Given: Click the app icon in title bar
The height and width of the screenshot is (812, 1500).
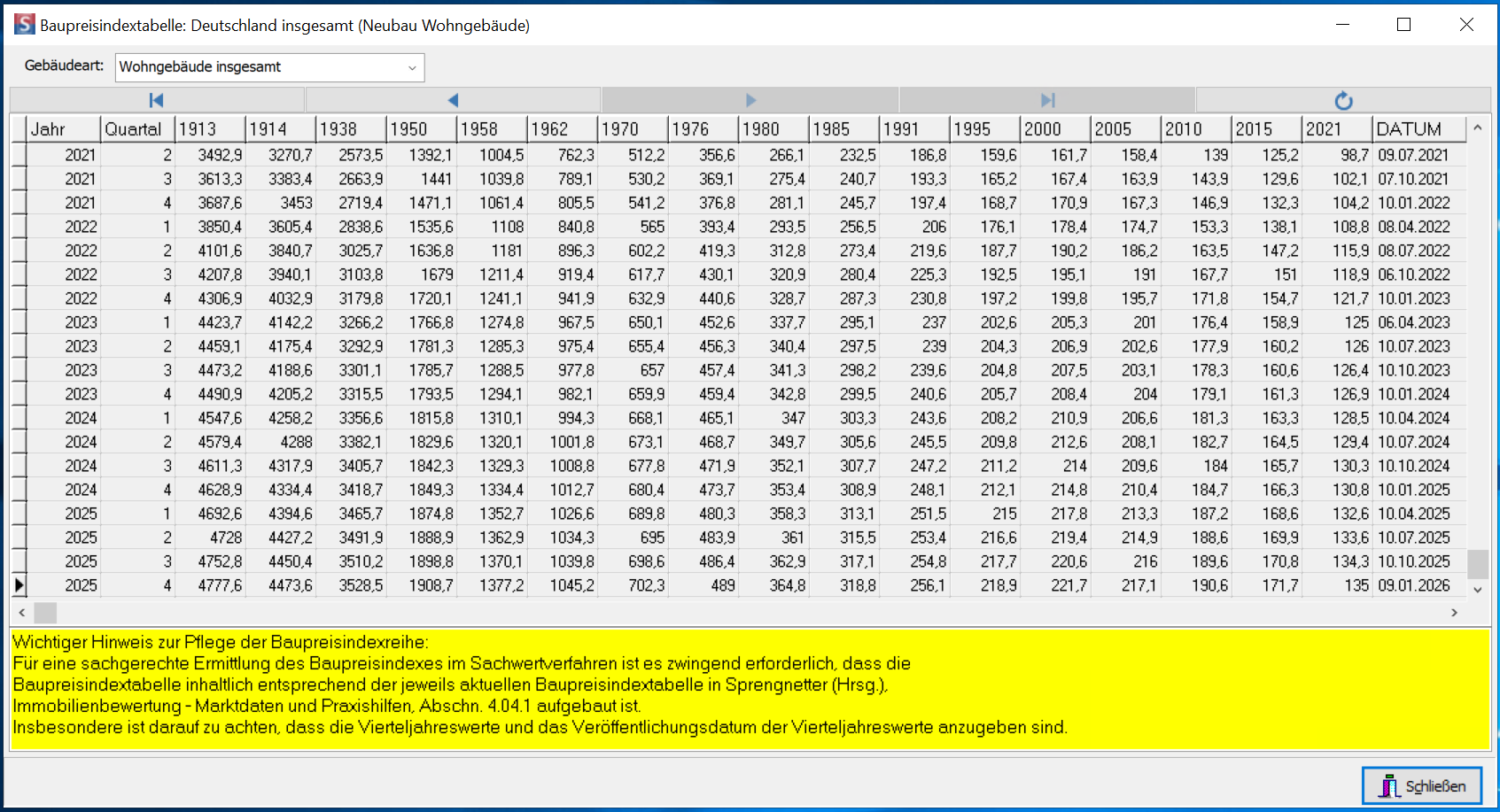Looking at the screenshot, I should [24, 25].
